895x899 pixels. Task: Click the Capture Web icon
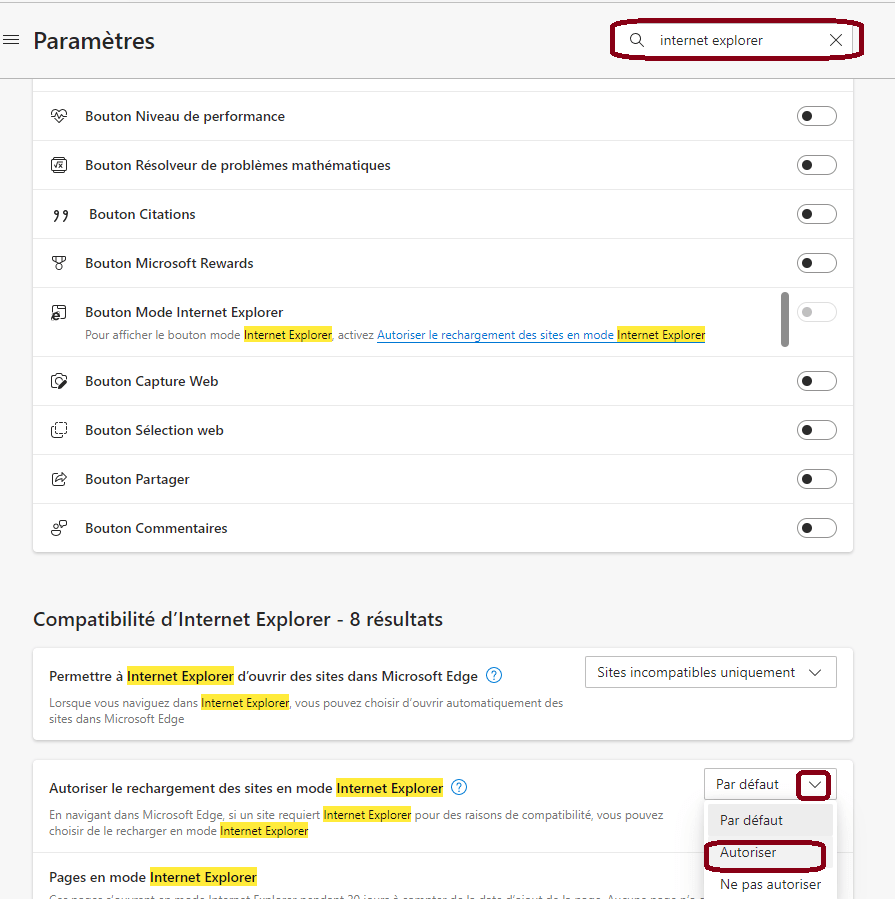(x=59, y=381)
